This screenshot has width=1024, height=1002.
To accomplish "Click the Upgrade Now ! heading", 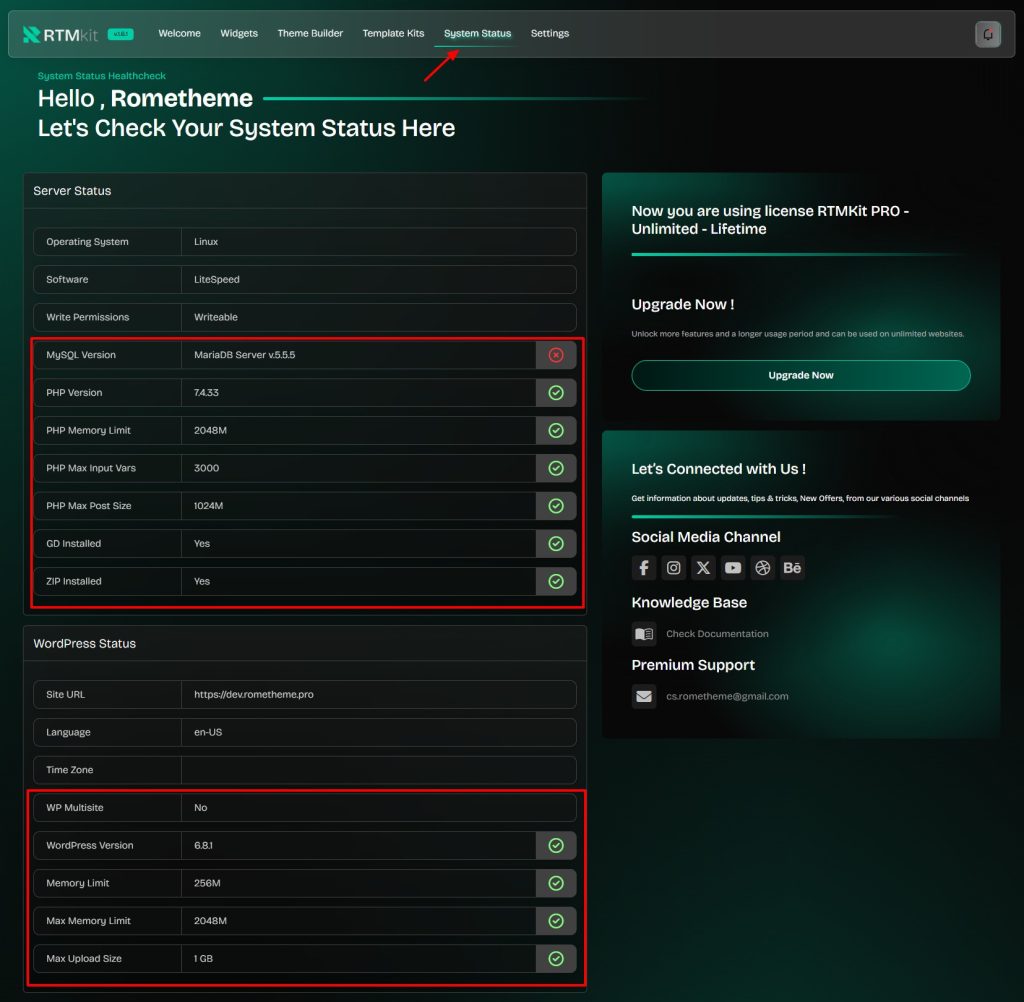I will (682, 304).
